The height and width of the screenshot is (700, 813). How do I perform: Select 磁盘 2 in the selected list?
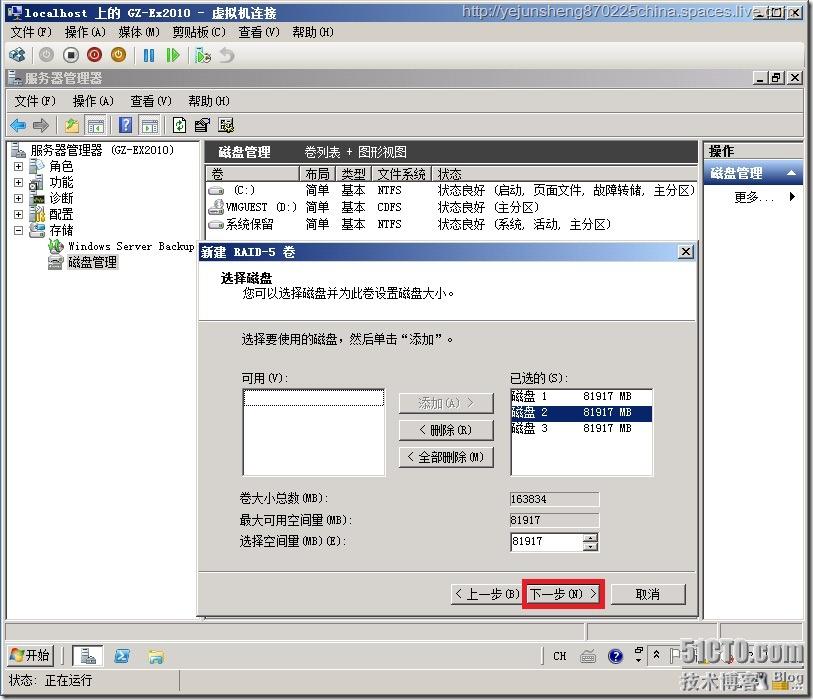point(581,413)
